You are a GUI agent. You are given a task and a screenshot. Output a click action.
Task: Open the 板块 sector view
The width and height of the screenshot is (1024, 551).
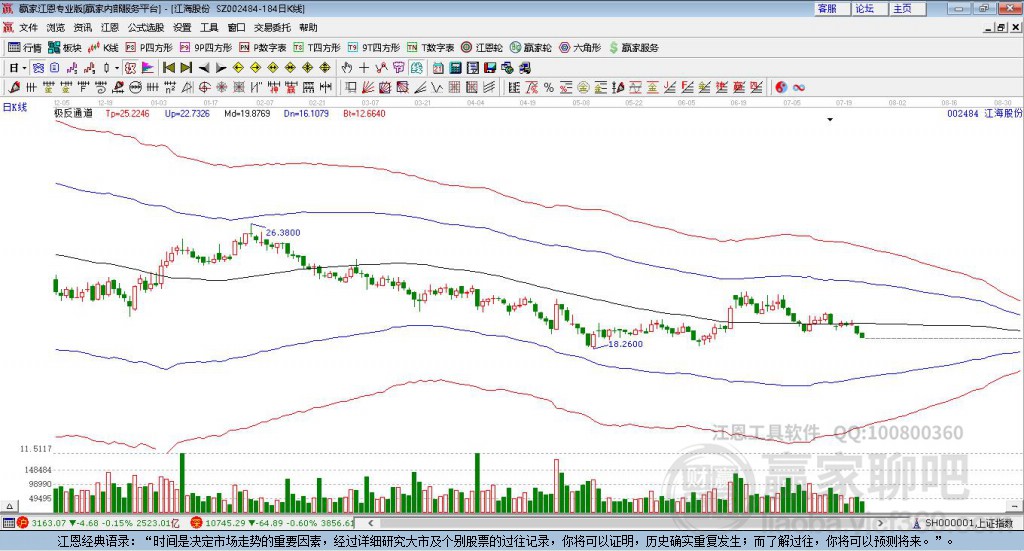click(x=65, y=48)
